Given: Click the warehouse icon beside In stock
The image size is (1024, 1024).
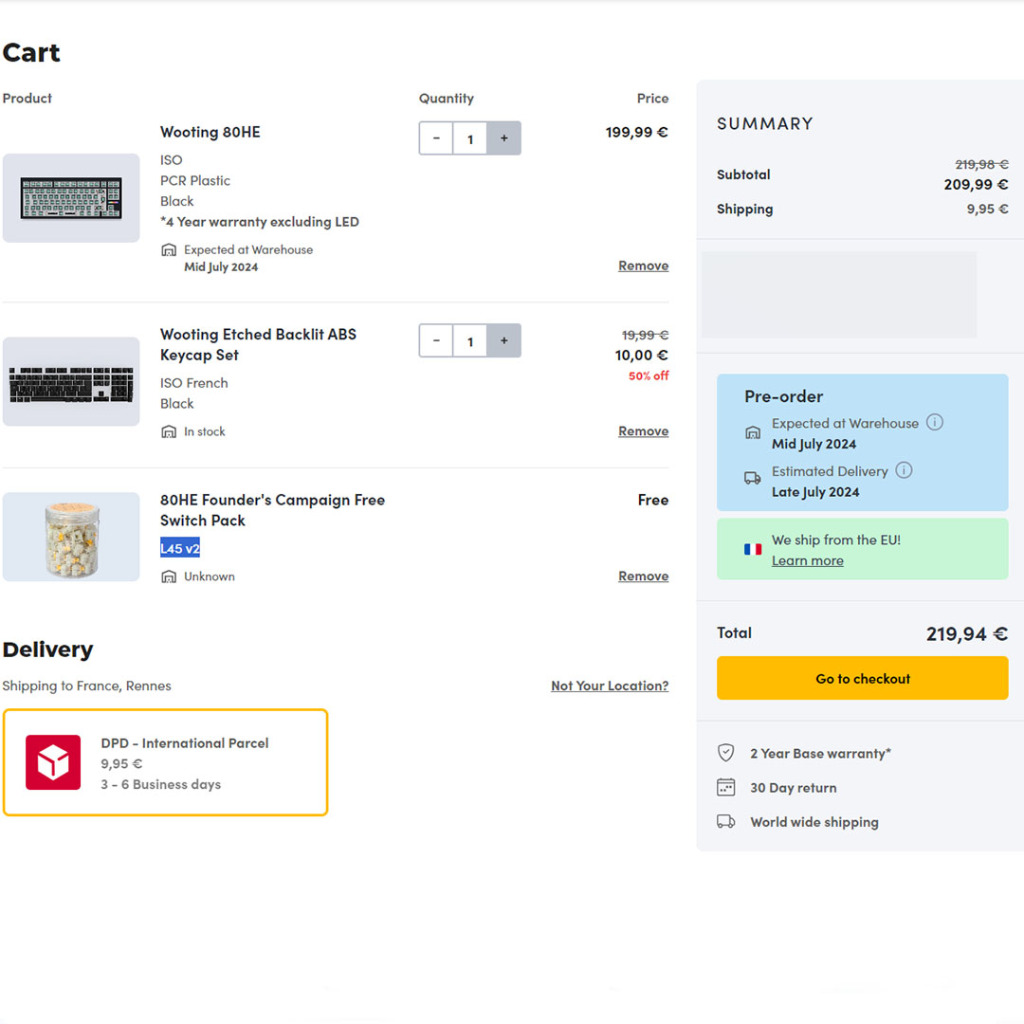Looking at the screenshot, I should [168, 431].
